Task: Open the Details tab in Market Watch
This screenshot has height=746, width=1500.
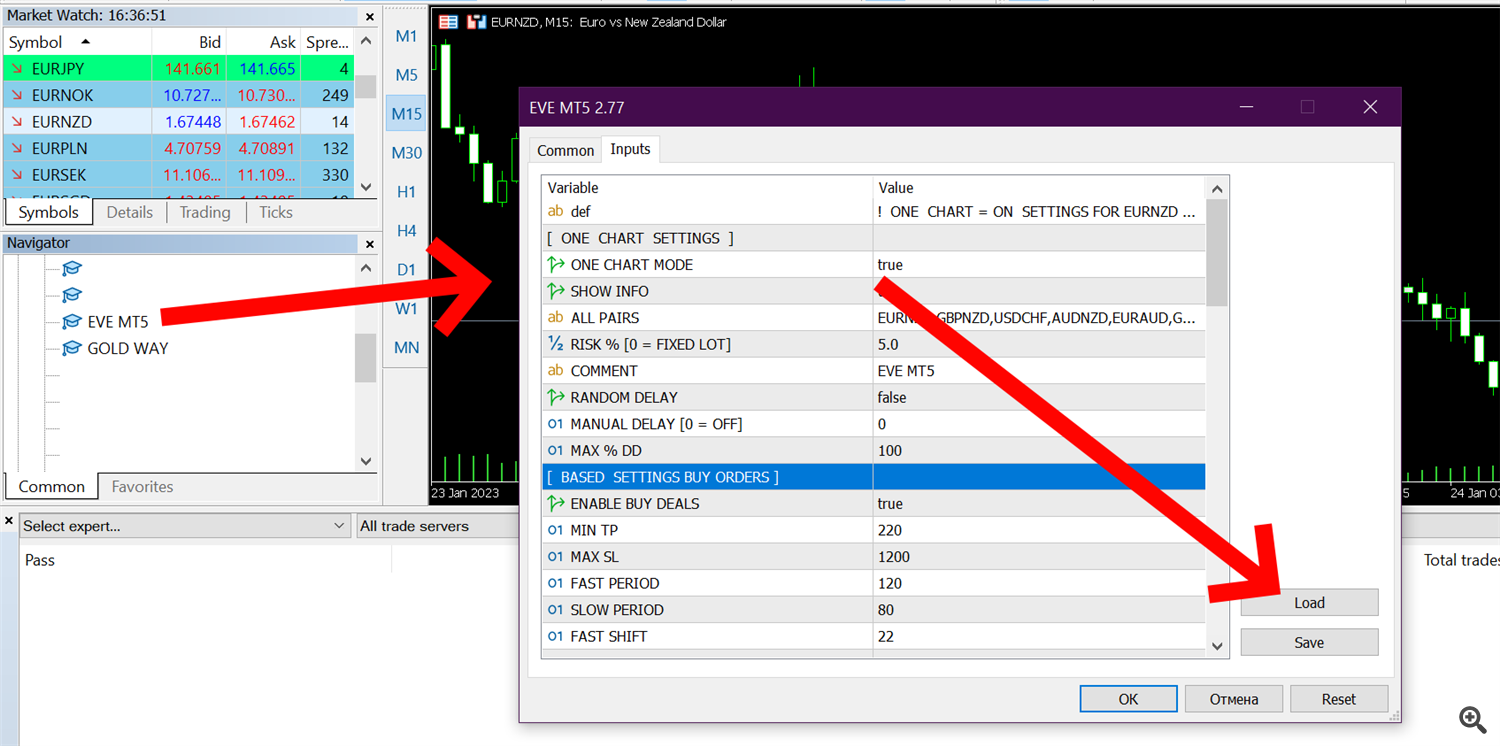Action: click(x=130, y=212)
